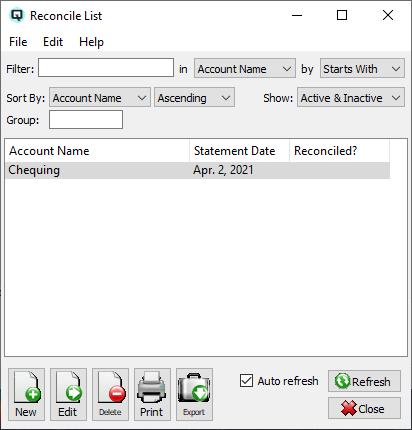Open the Edit menu in menu bar

tap(53, 42)
